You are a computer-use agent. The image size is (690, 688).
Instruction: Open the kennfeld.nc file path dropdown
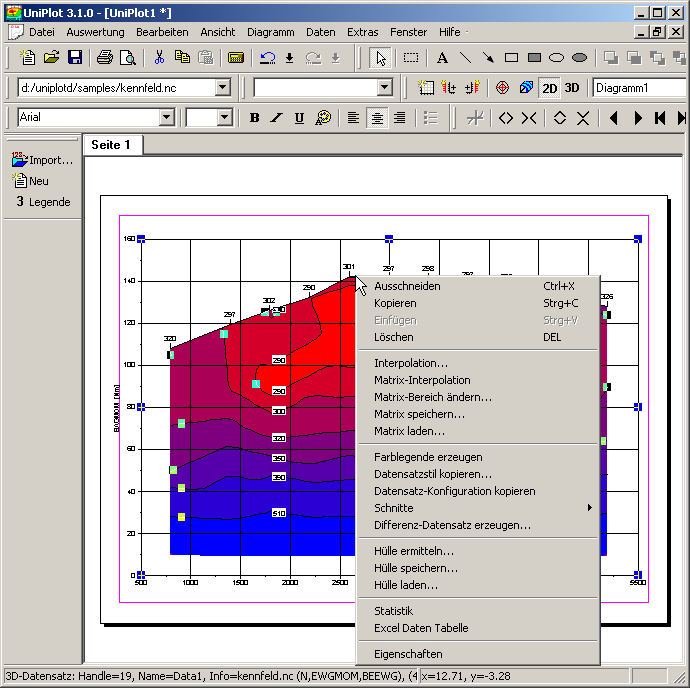pos(222,88)
